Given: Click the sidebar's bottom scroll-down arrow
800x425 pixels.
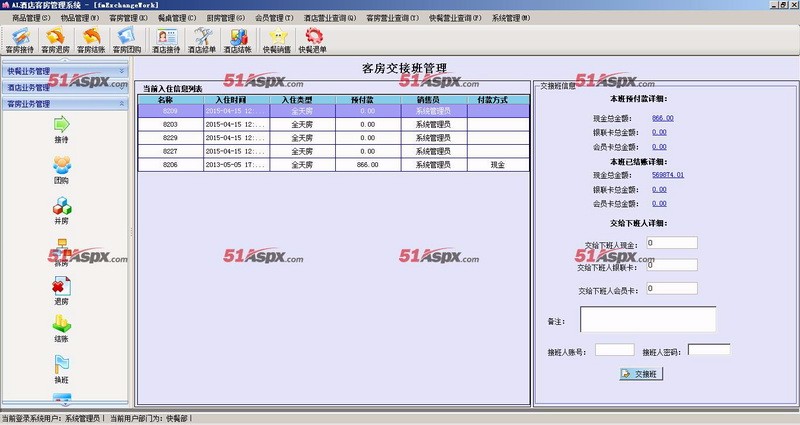Looking at the screenshot, I should click(x=65, y=404).
